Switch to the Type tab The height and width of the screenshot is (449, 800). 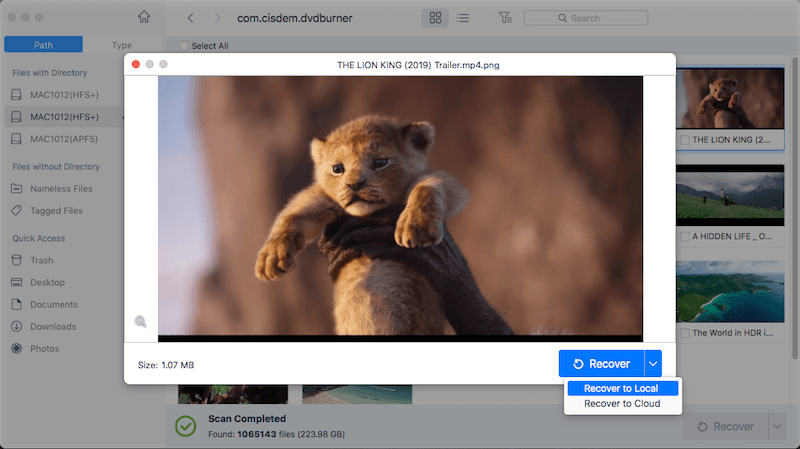point(121,45)
